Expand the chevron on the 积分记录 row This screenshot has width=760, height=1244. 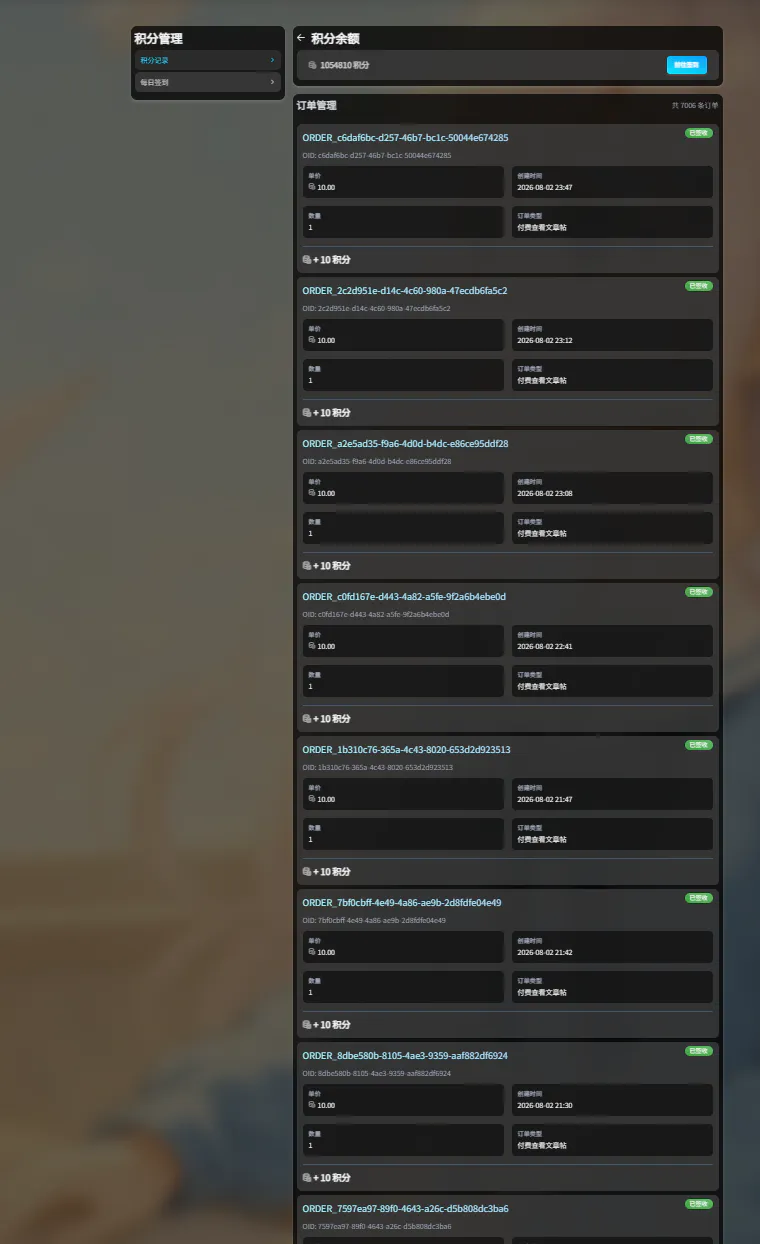272,60
